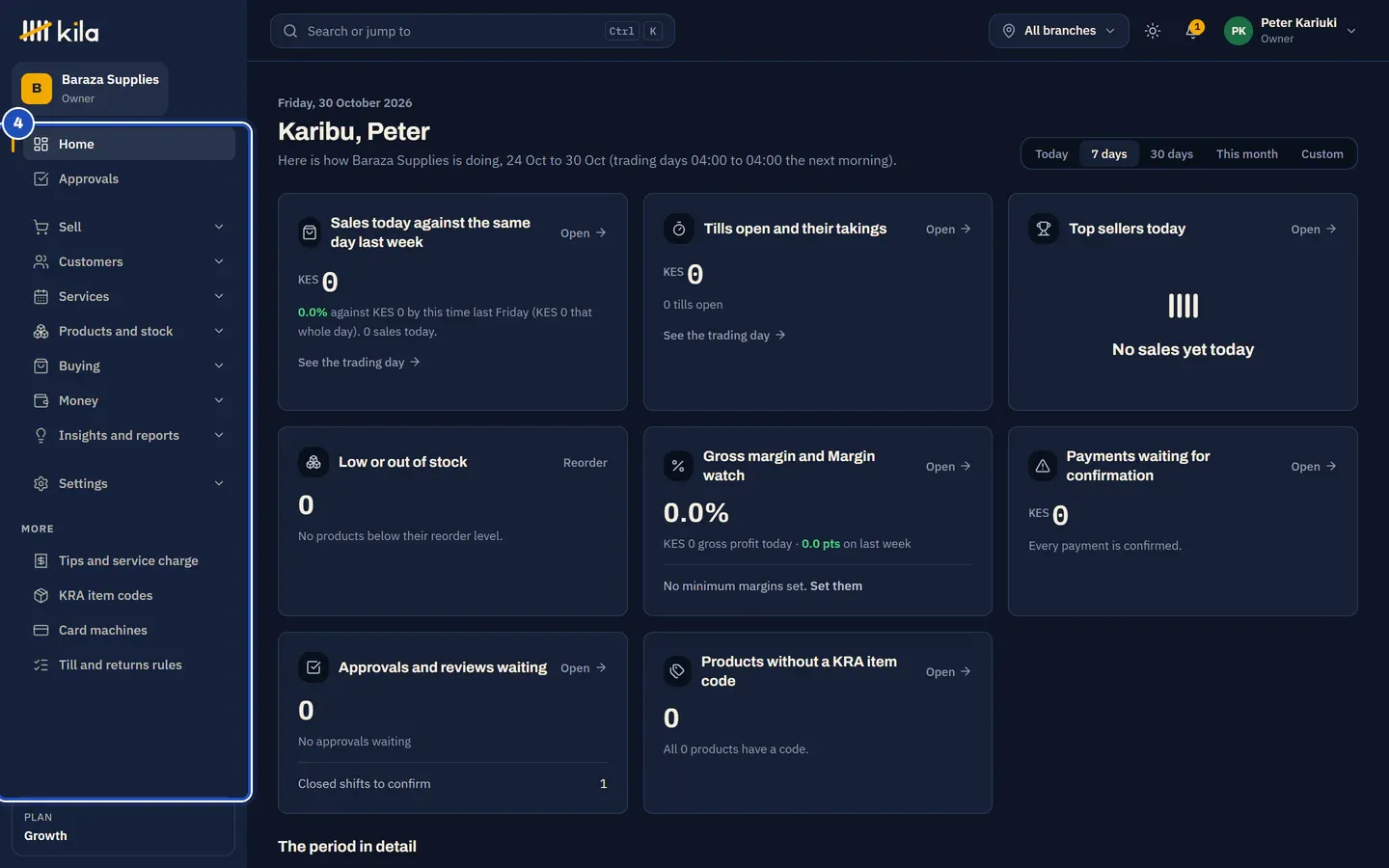Select the Today period tab
Viewport: 1389px width, 868px height.
(x=1051, y=153)
